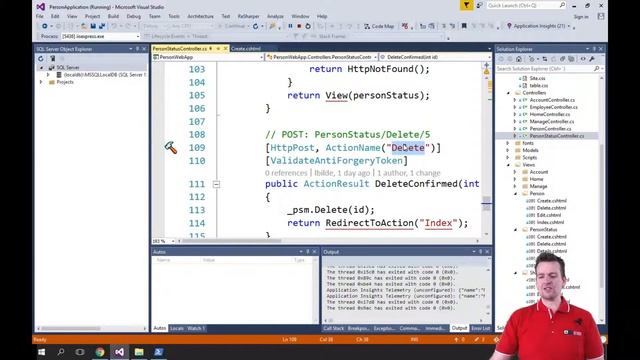Screen dimensions: 640x360
Task: Stop debugging with the red square icon
Action: point(299,26)
